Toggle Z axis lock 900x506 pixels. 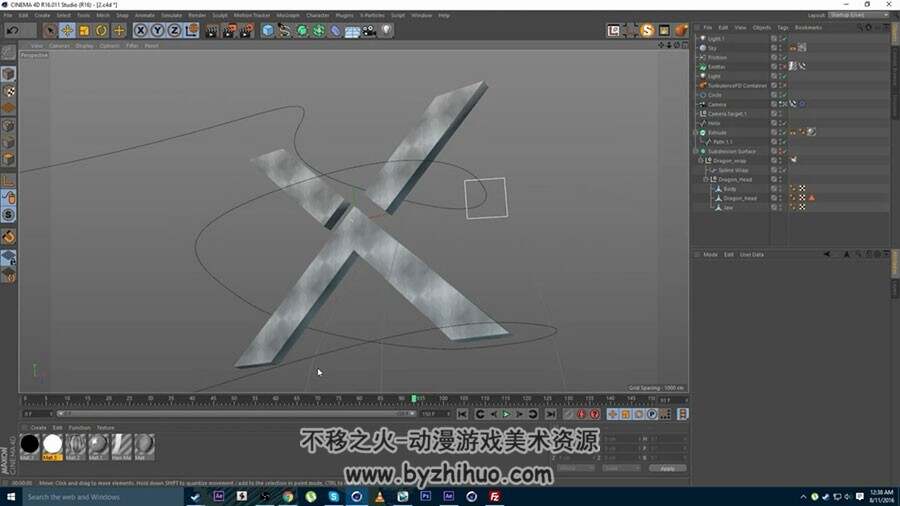click(174, 30)
